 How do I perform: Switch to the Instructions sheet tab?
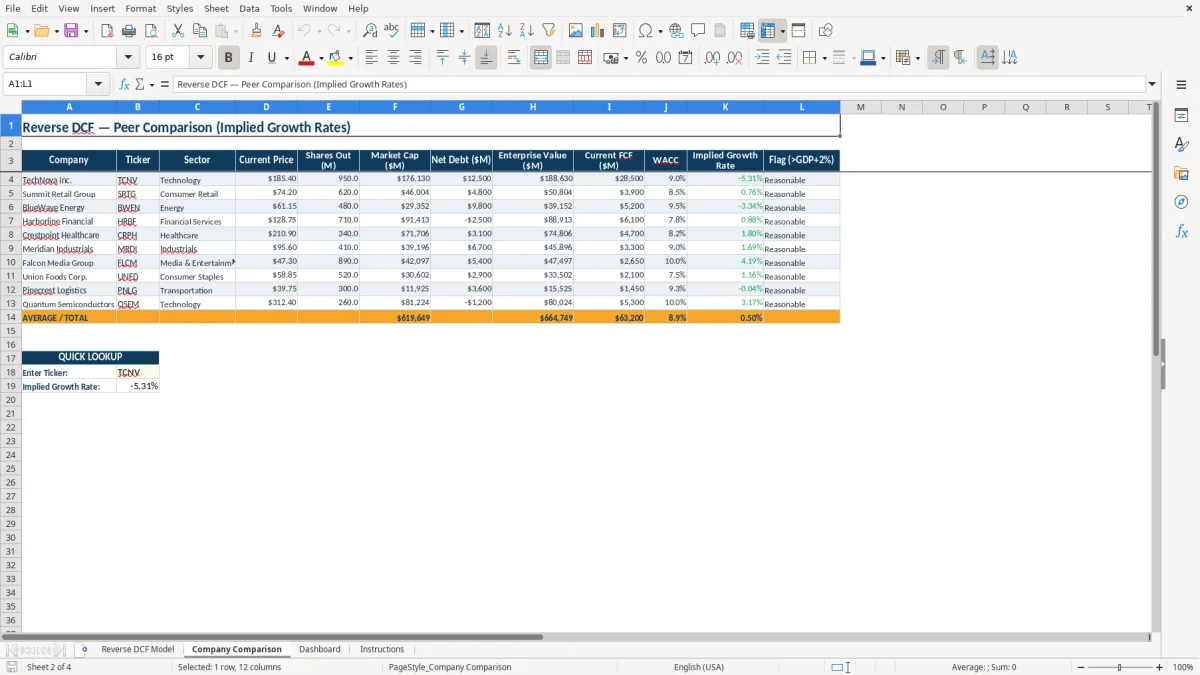coord(382,649)
